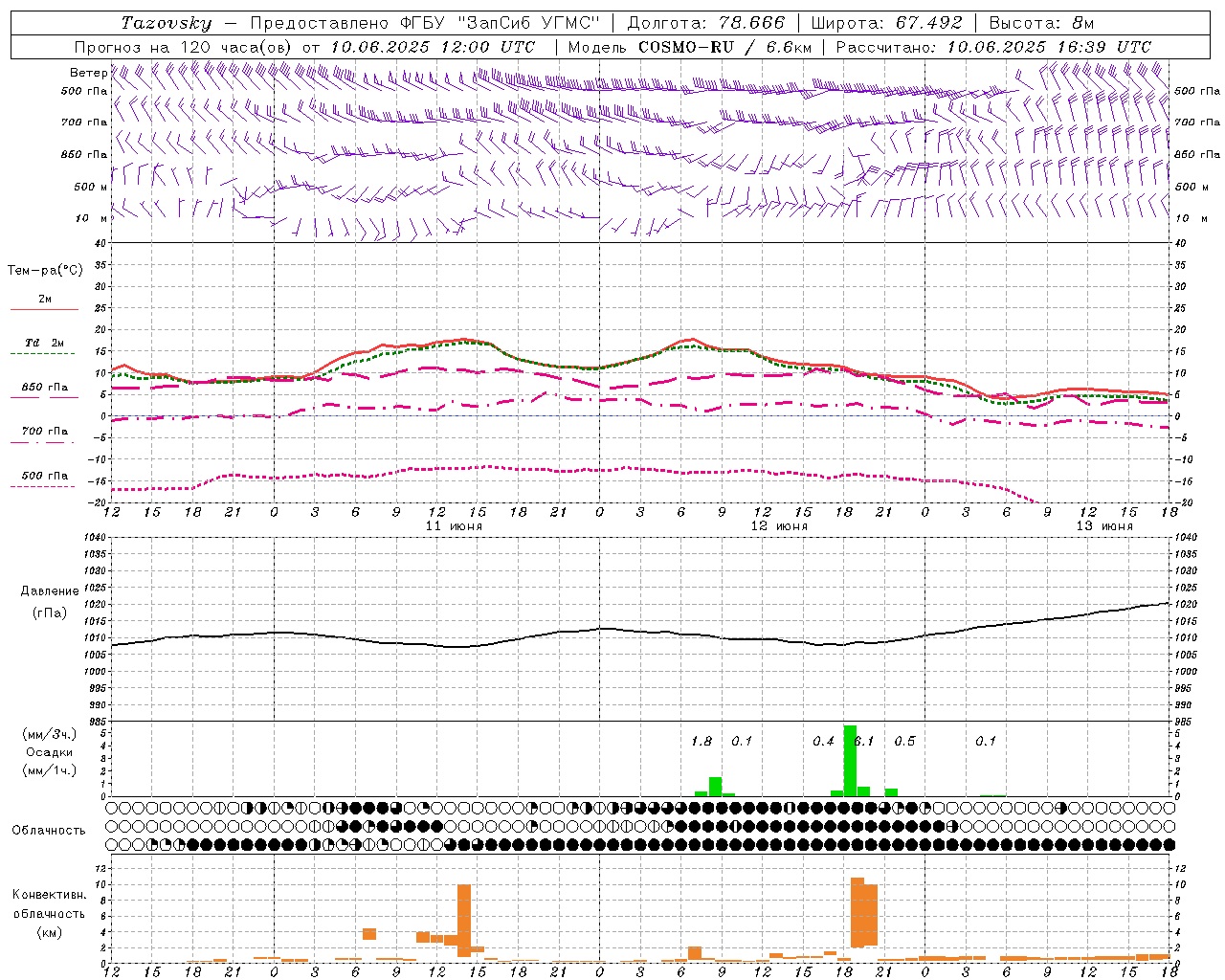Click the 'Облачность' cloud cover label
The width and height of the screenshot is (1225, 980).
pyautogui.click(x=49, y=831)
